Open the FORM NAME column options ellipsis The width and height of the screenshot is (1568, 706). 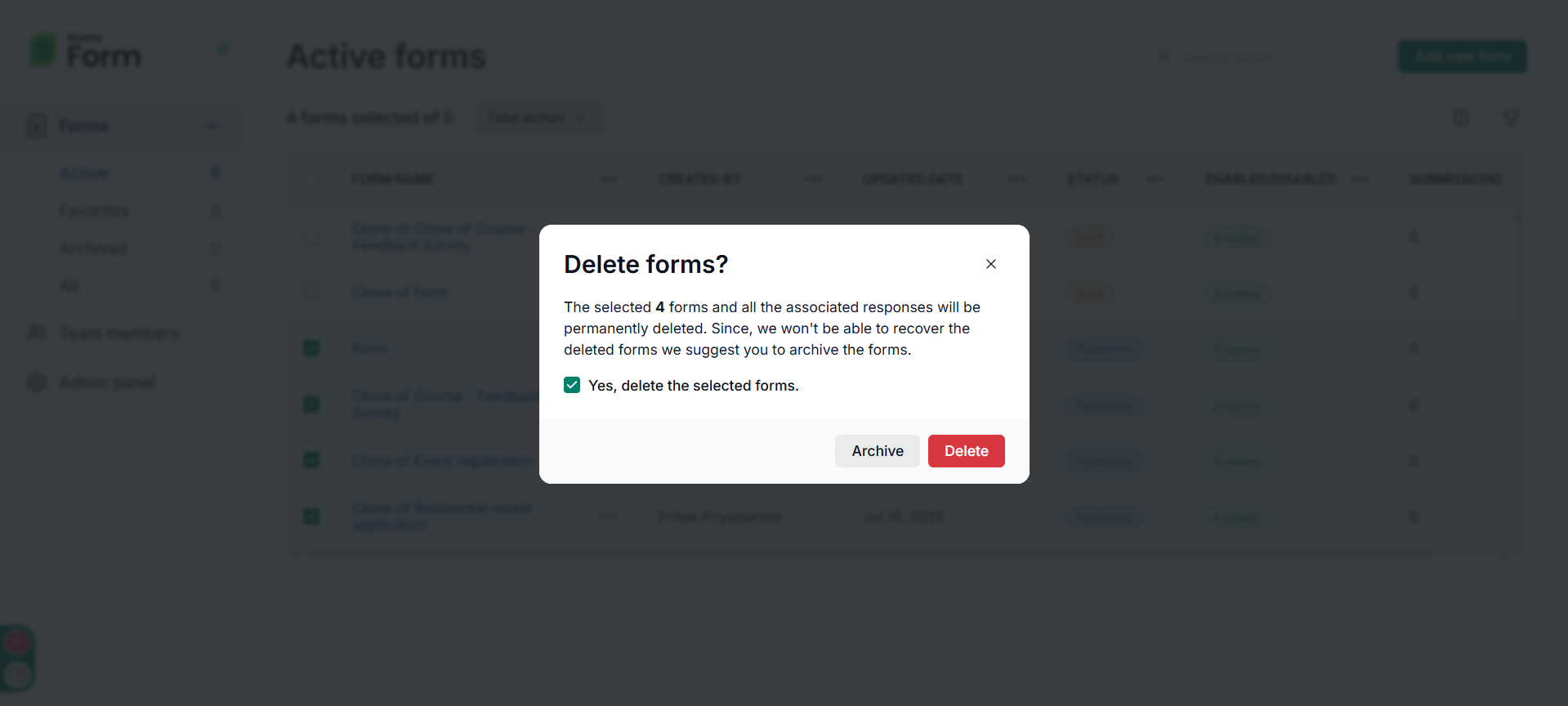click(609, 179)
